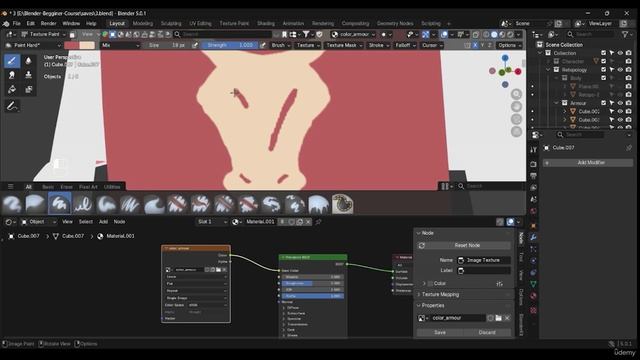
Task: Open Slot 1 material slot dropdown
Action: coord(212,222)
